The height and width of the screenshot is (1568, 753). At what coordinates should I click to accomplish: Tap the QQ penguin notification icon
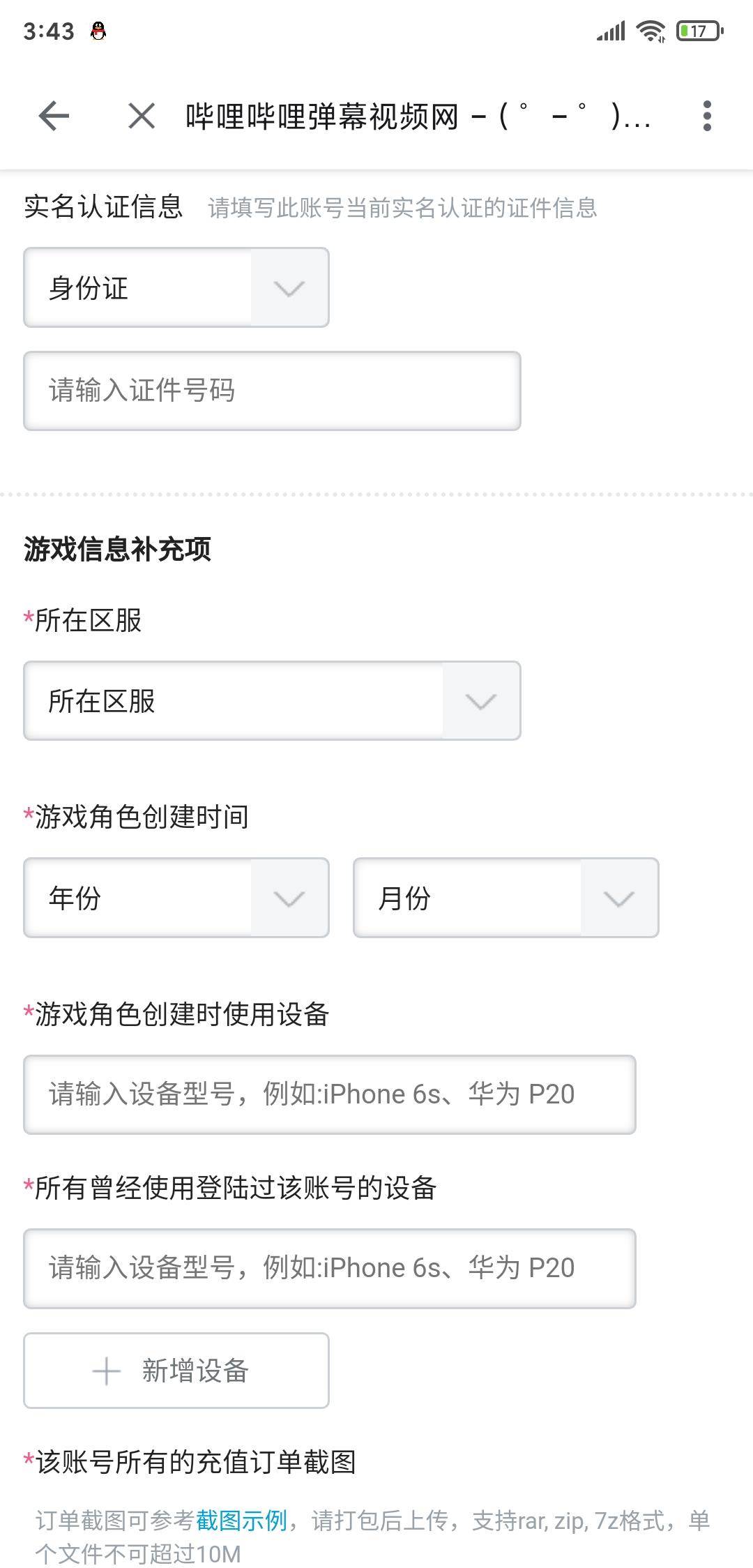tap(98, 31)
